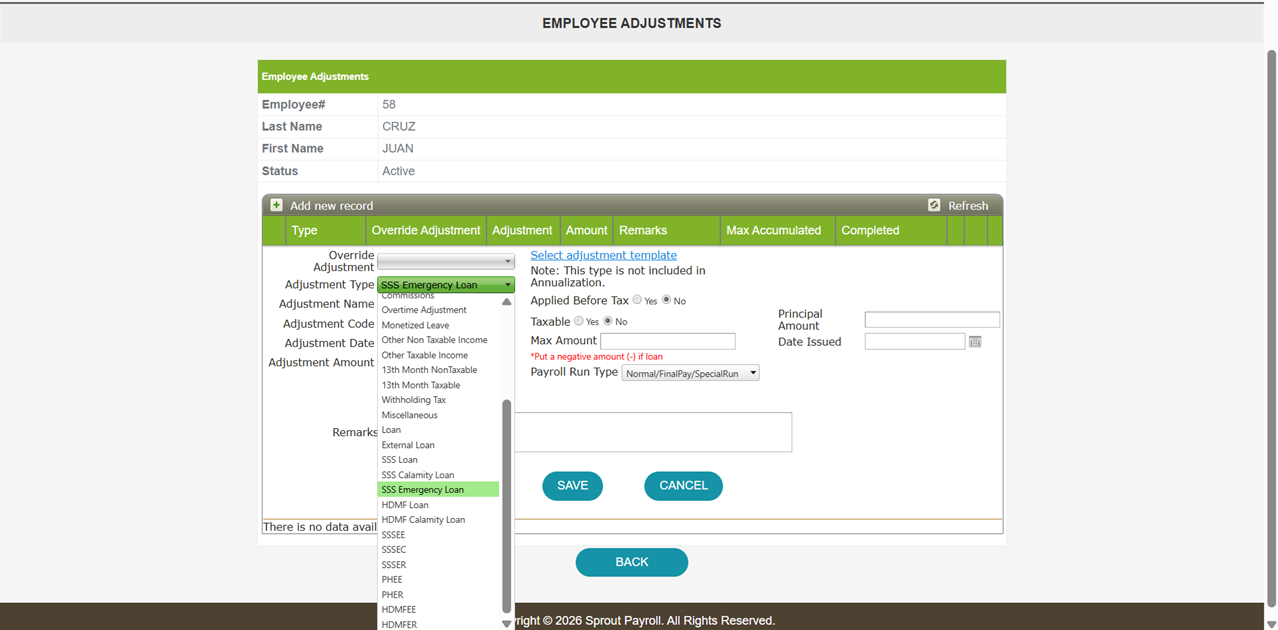Click the BACK button
Viewport: 1278px width, 630px height.
tap(632, 562)
